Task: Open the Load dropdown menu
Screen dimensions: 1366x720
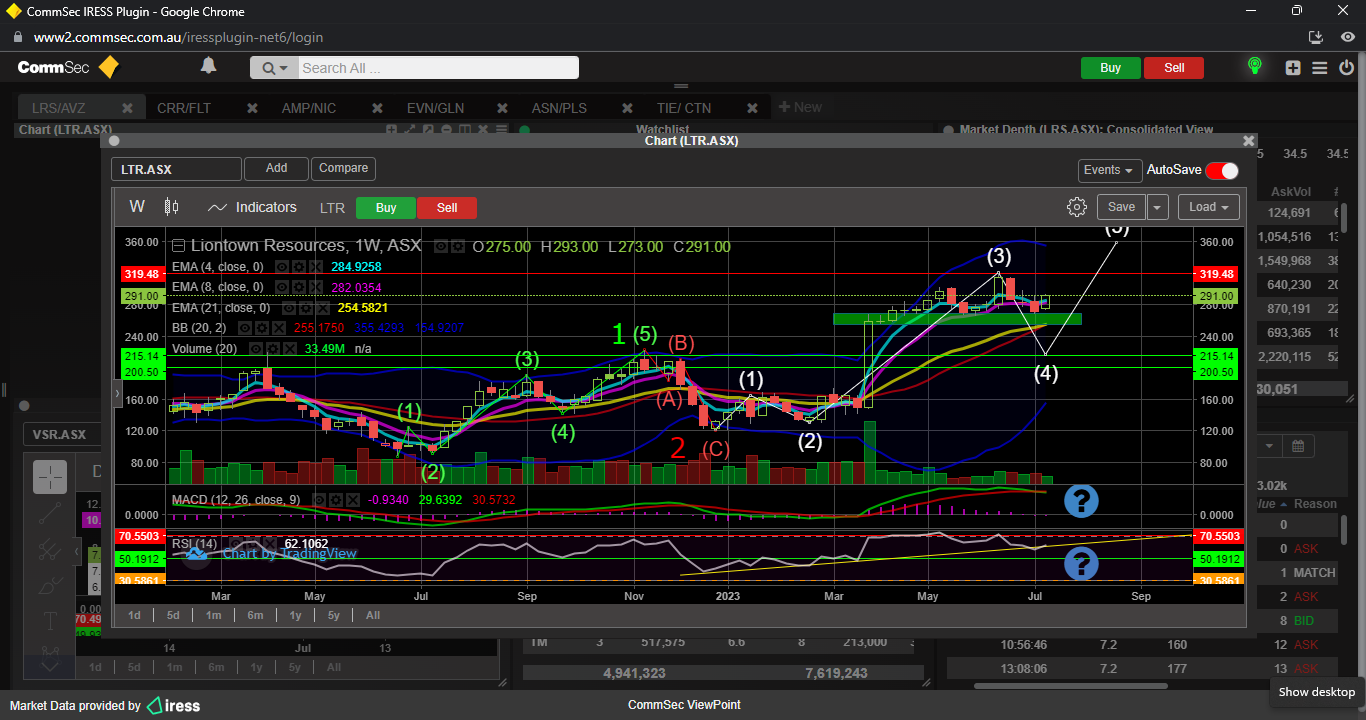Action: coord(1208,207)
